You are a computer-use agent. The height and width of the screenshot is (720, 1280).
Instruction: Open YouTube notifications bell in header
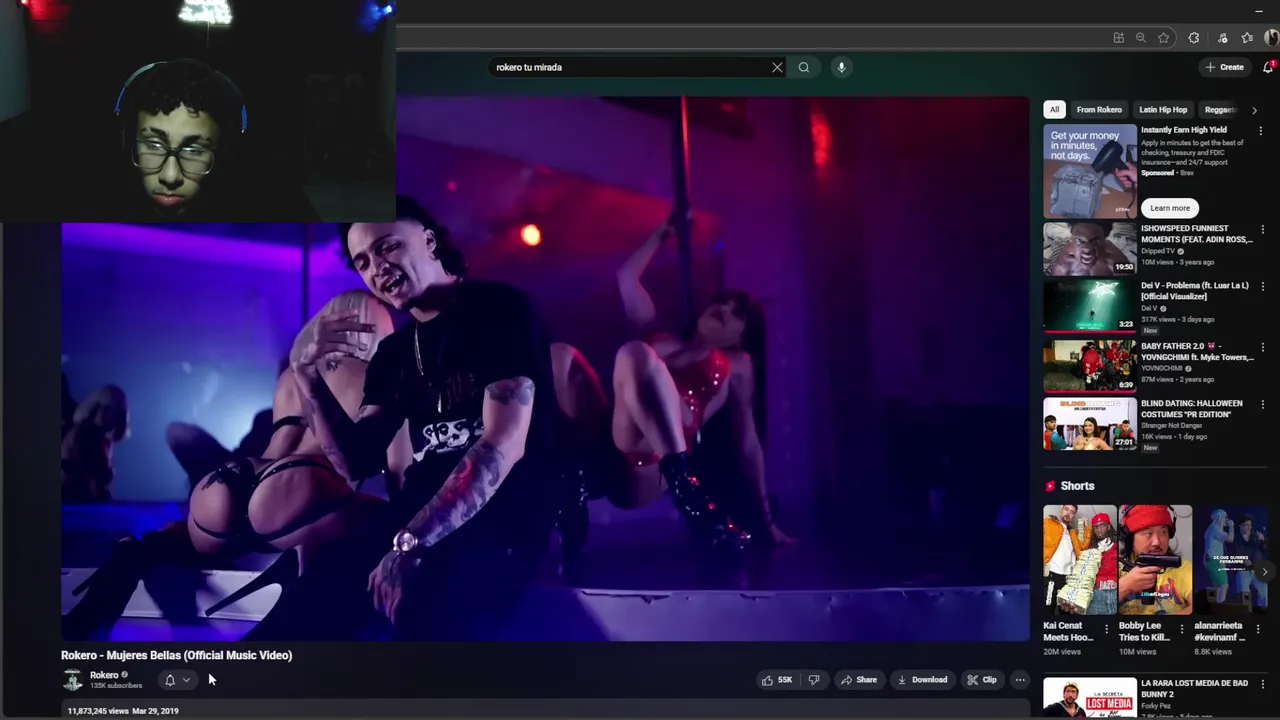1268,67
